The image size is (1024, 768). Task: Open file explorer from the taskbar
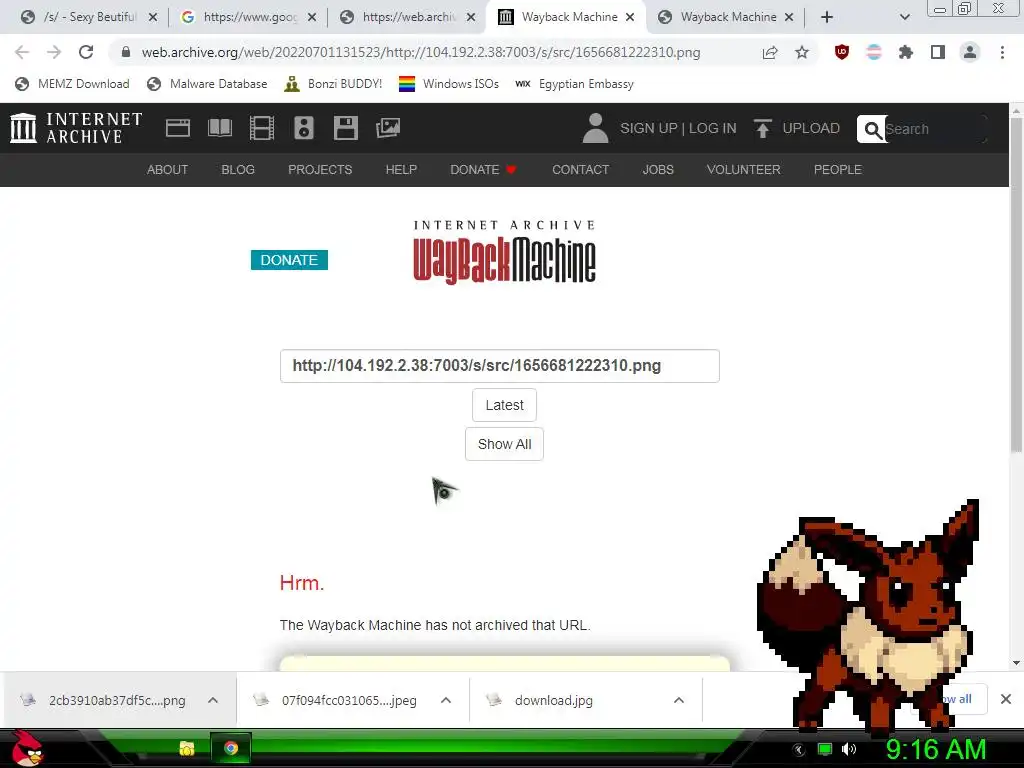pos(187,748)
